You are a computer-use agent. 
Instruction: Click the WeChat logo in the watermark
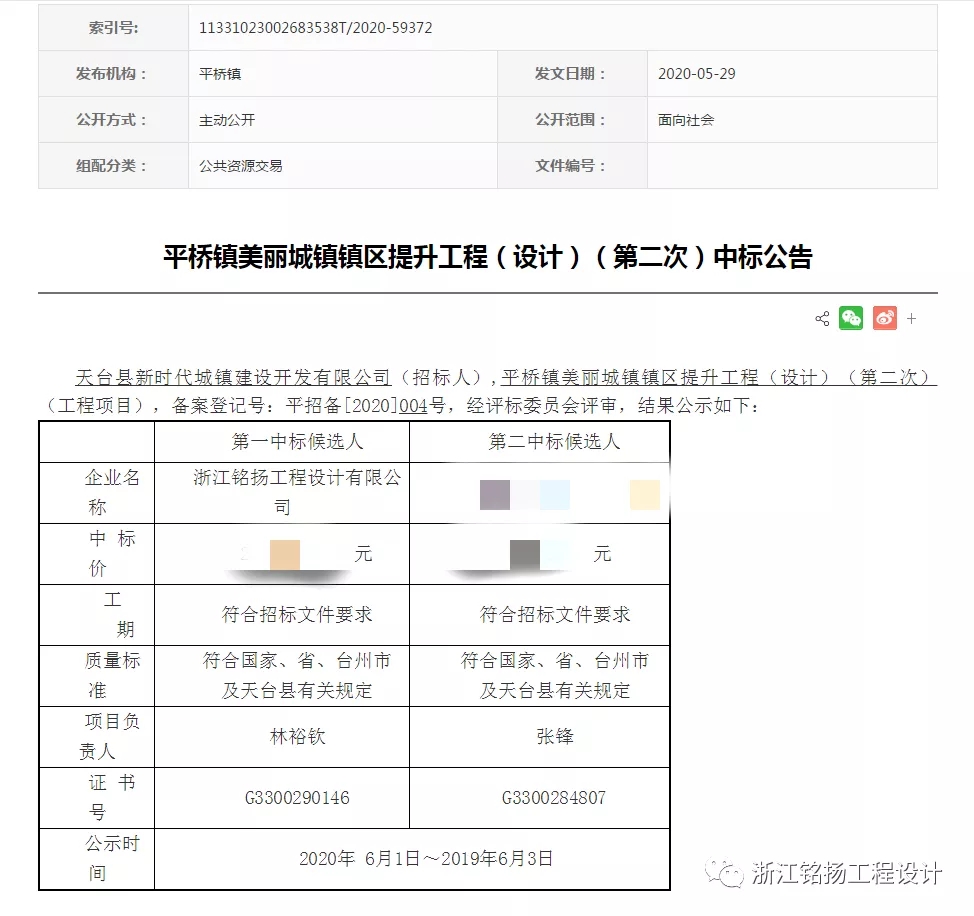[x=723, y=874]
